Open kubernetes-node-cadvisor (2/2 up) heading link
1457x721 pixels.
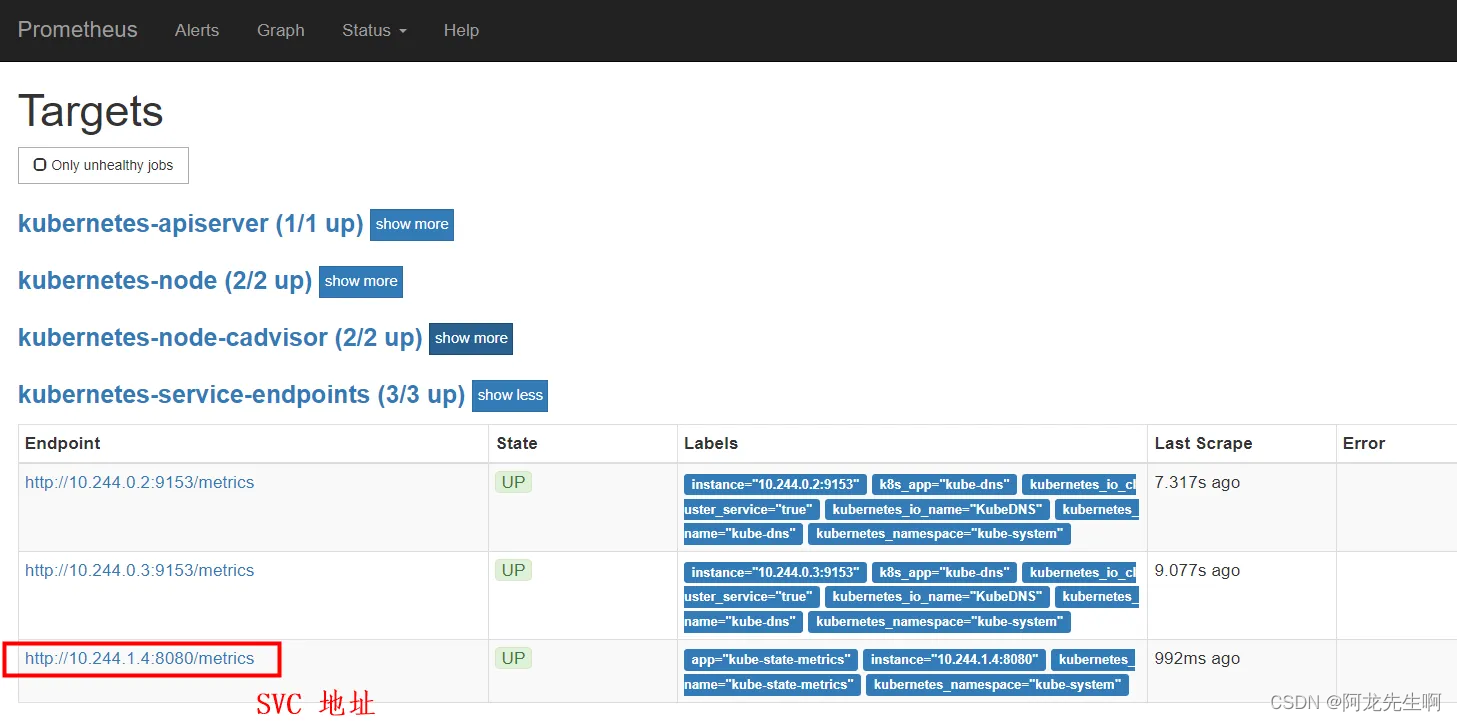[220, 337]
